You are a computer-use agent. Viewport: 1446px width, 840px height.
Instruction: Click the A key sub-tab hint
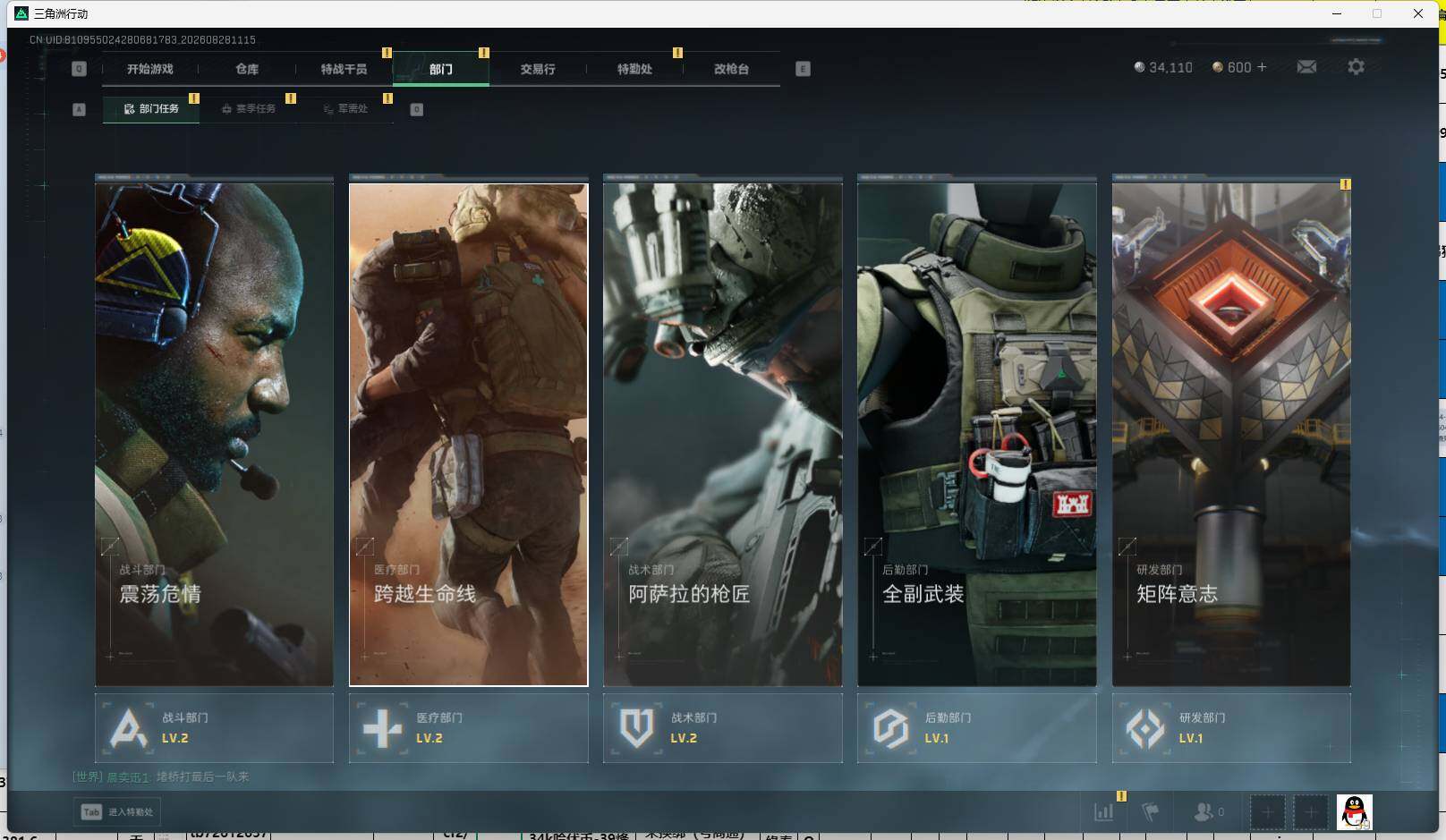[79, 109]
